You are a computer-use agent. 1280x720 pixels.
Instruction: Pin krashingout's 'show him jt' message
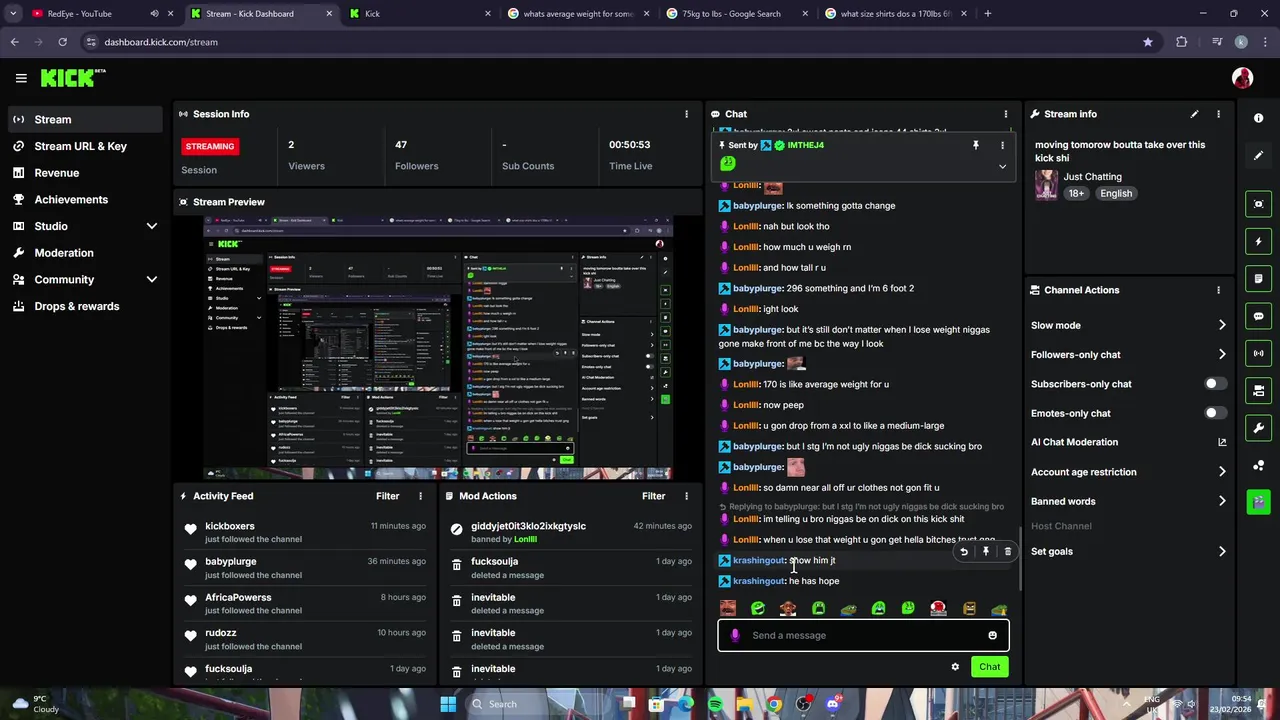(x=986, y=552)
